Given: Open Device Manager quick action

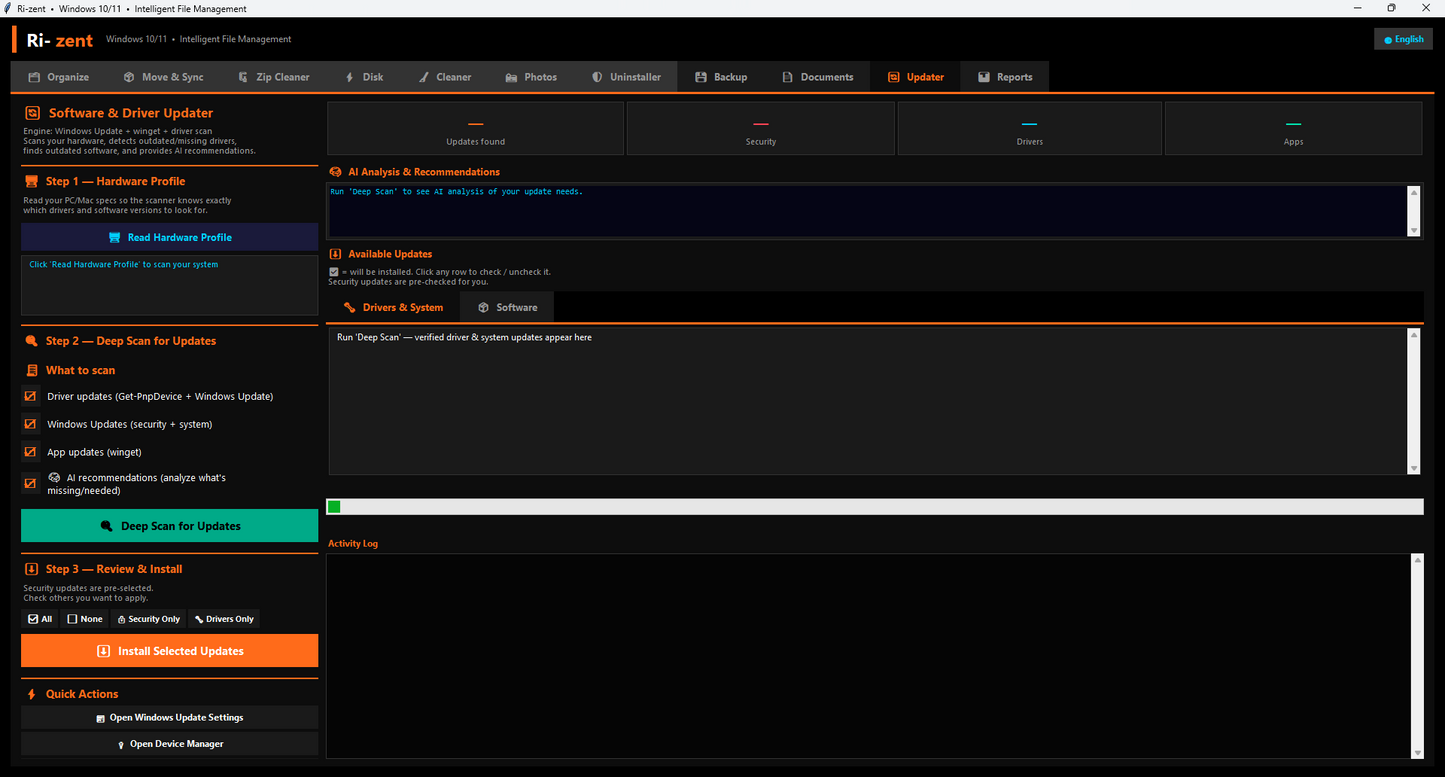Looking at the screenshot, I should [x=170, y=744].
